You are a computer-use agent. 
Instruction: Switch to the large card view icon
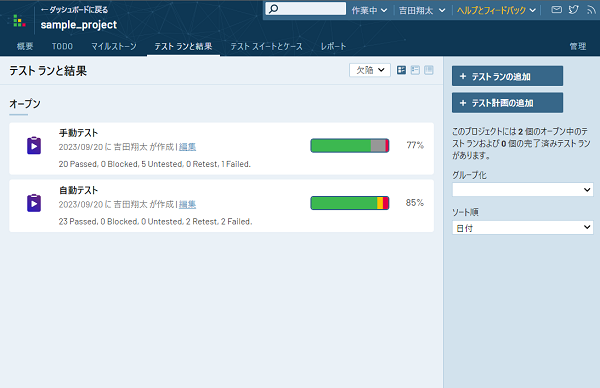click(401, 70)
